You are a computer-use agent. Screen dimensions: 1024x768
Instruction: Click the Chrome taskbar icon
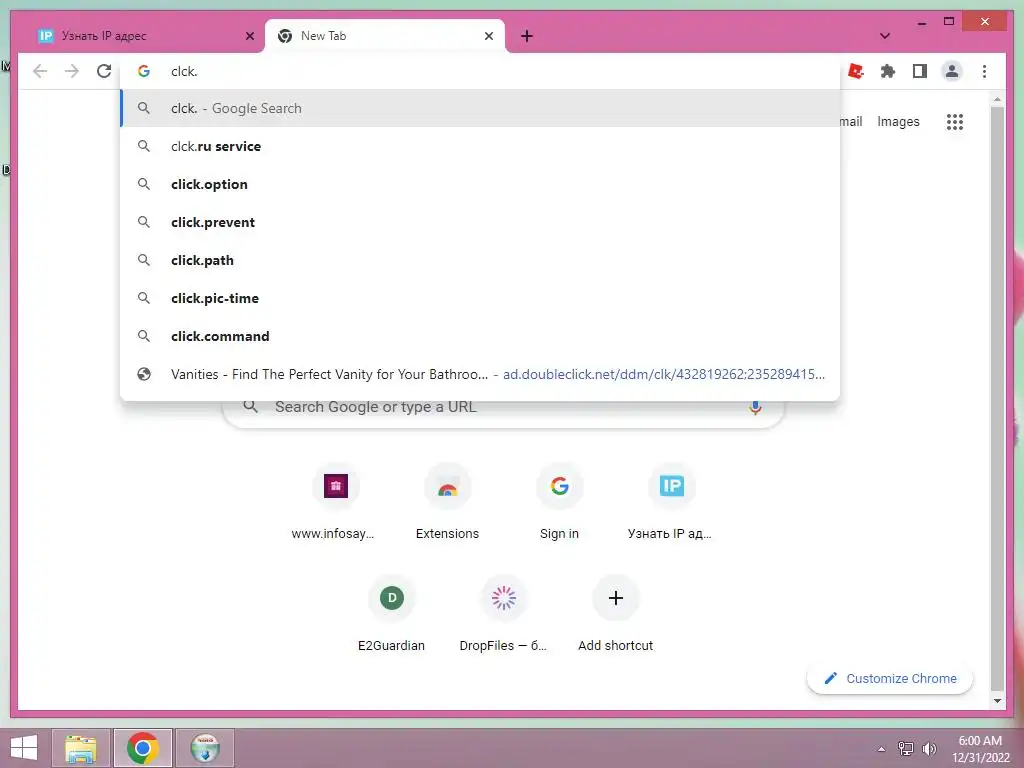pyautogui.click(x=142, y=748)
